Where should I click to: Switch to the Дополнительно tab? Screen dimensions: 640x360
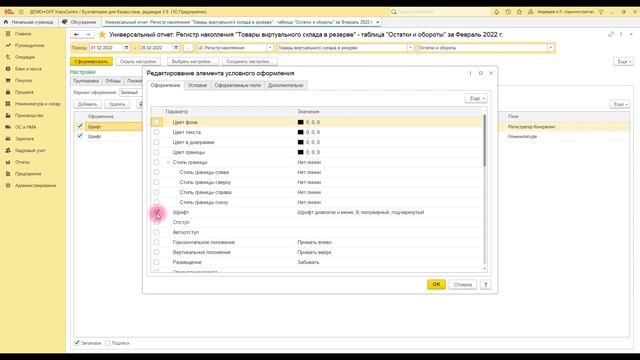(x=286, y=85)
